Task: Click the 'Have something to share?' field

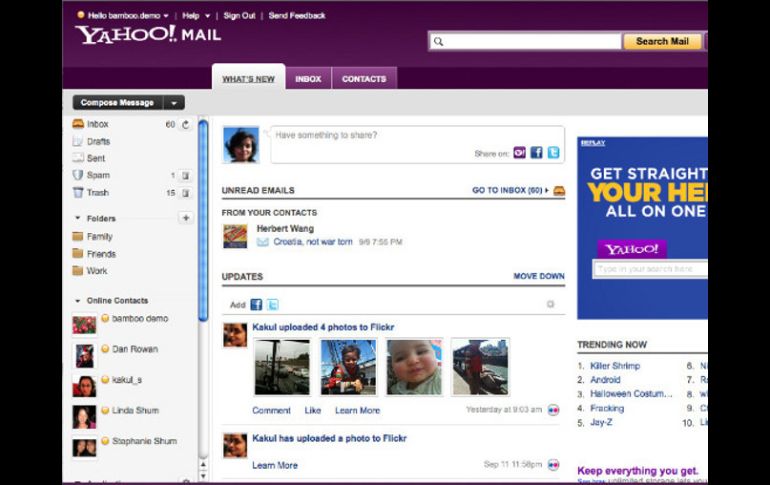Action: tap(400, 134)
